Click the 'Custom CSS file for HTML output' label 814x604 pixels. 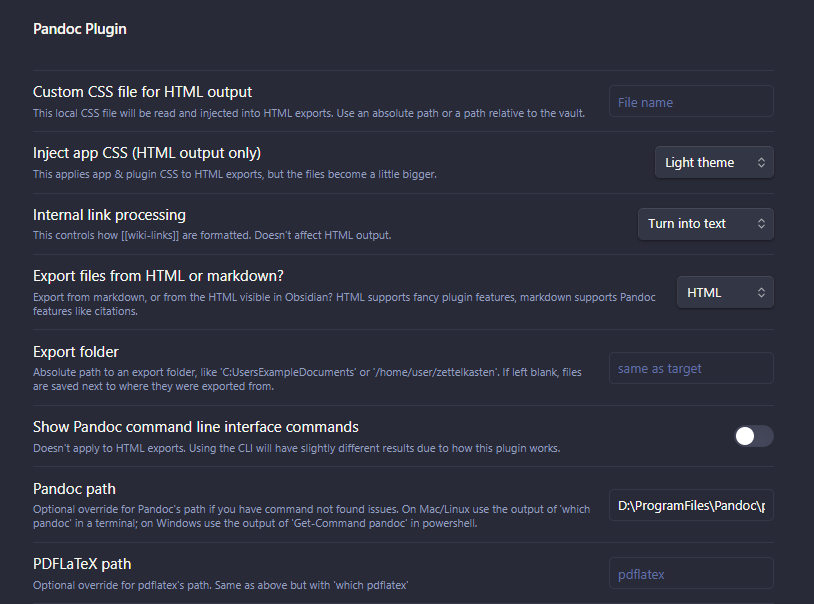[x=142, y=92]
